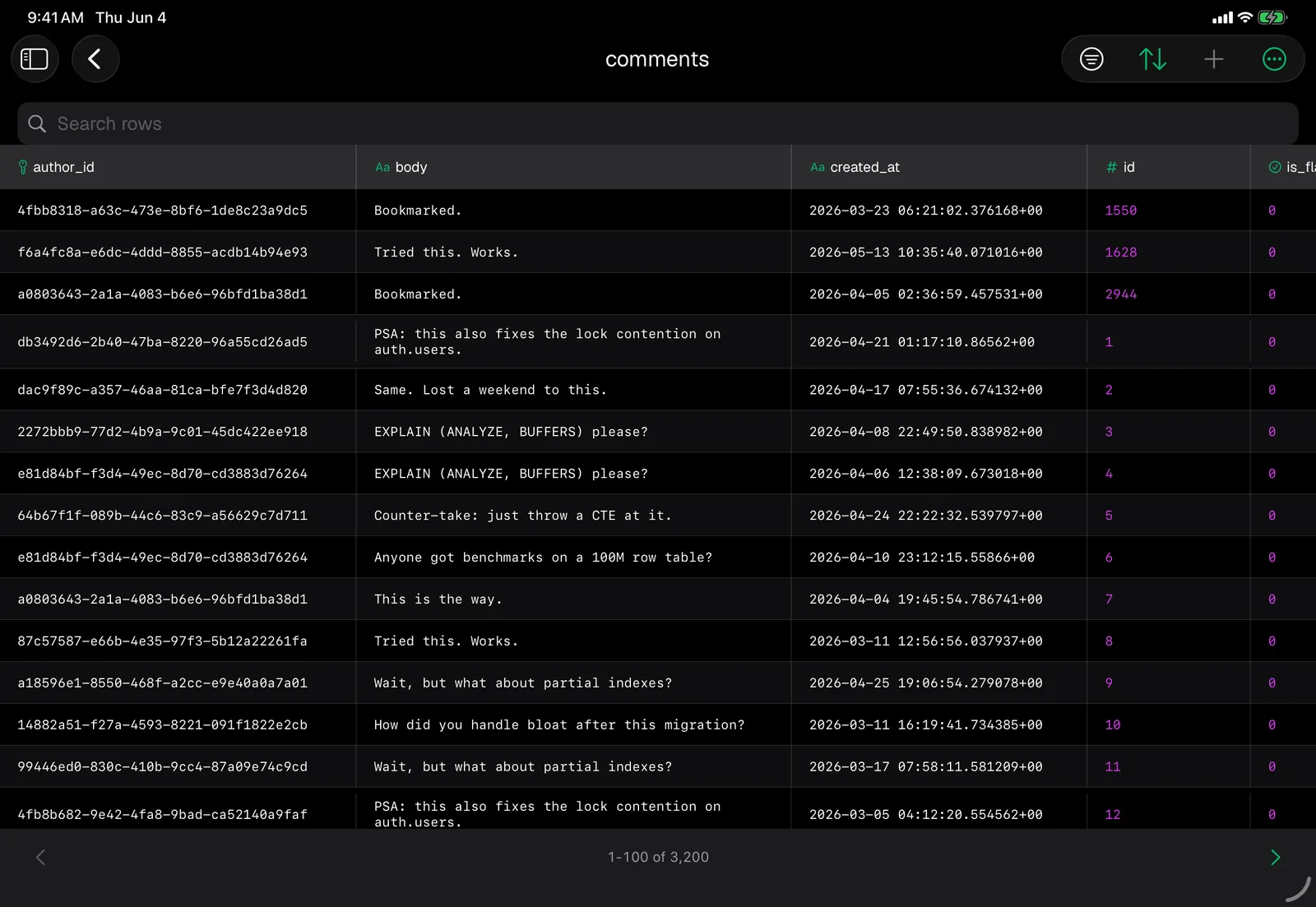Select the author_id column header

click(178, 167)
